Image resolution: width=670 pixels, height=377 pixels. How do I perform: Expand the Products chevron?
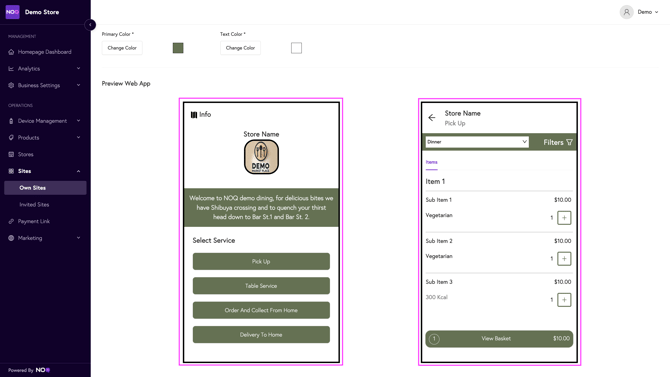(x=78, y=138)
